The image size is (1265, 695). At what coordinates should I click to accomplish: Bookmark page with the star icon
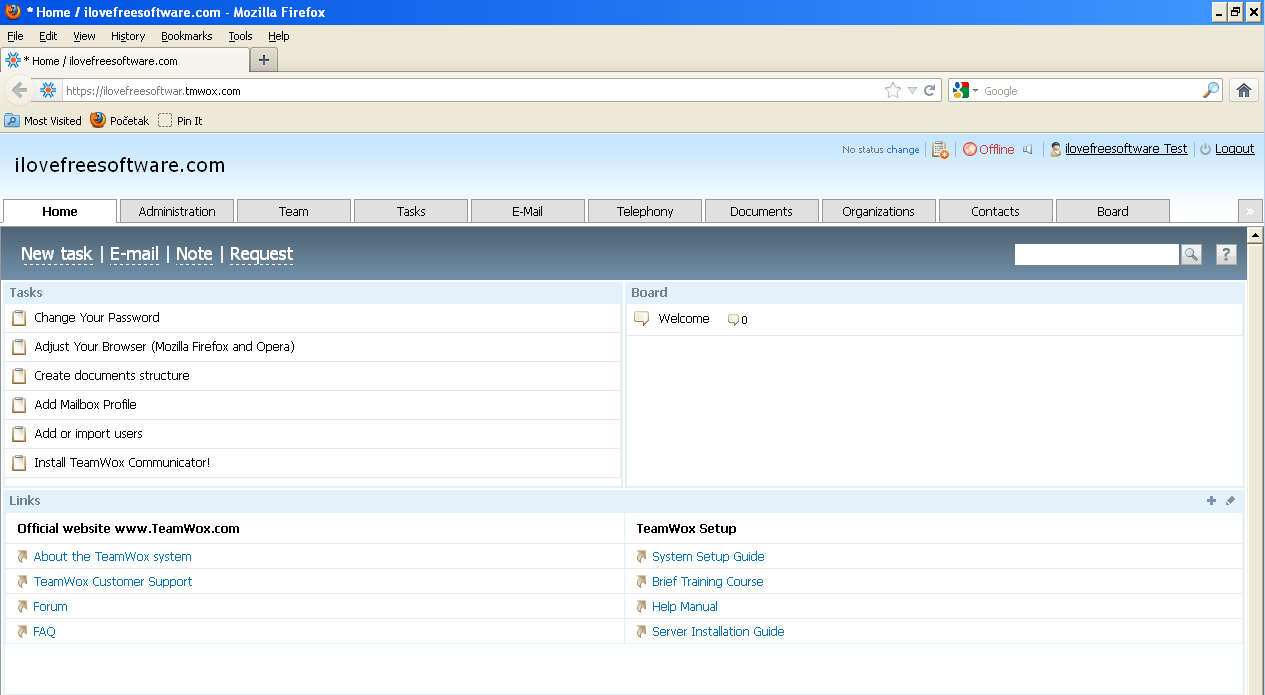[892, 90]
